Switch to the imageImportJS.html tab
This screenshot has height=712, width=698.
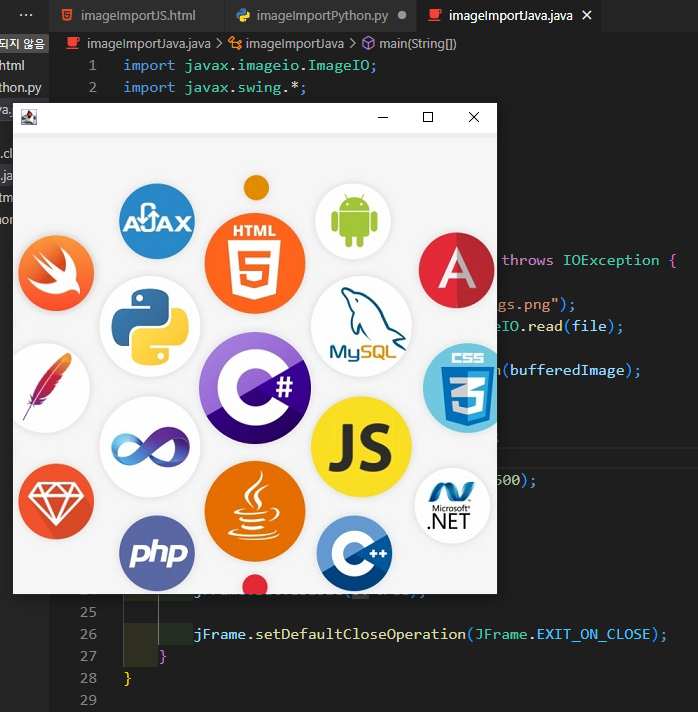[x=136, y=16]
